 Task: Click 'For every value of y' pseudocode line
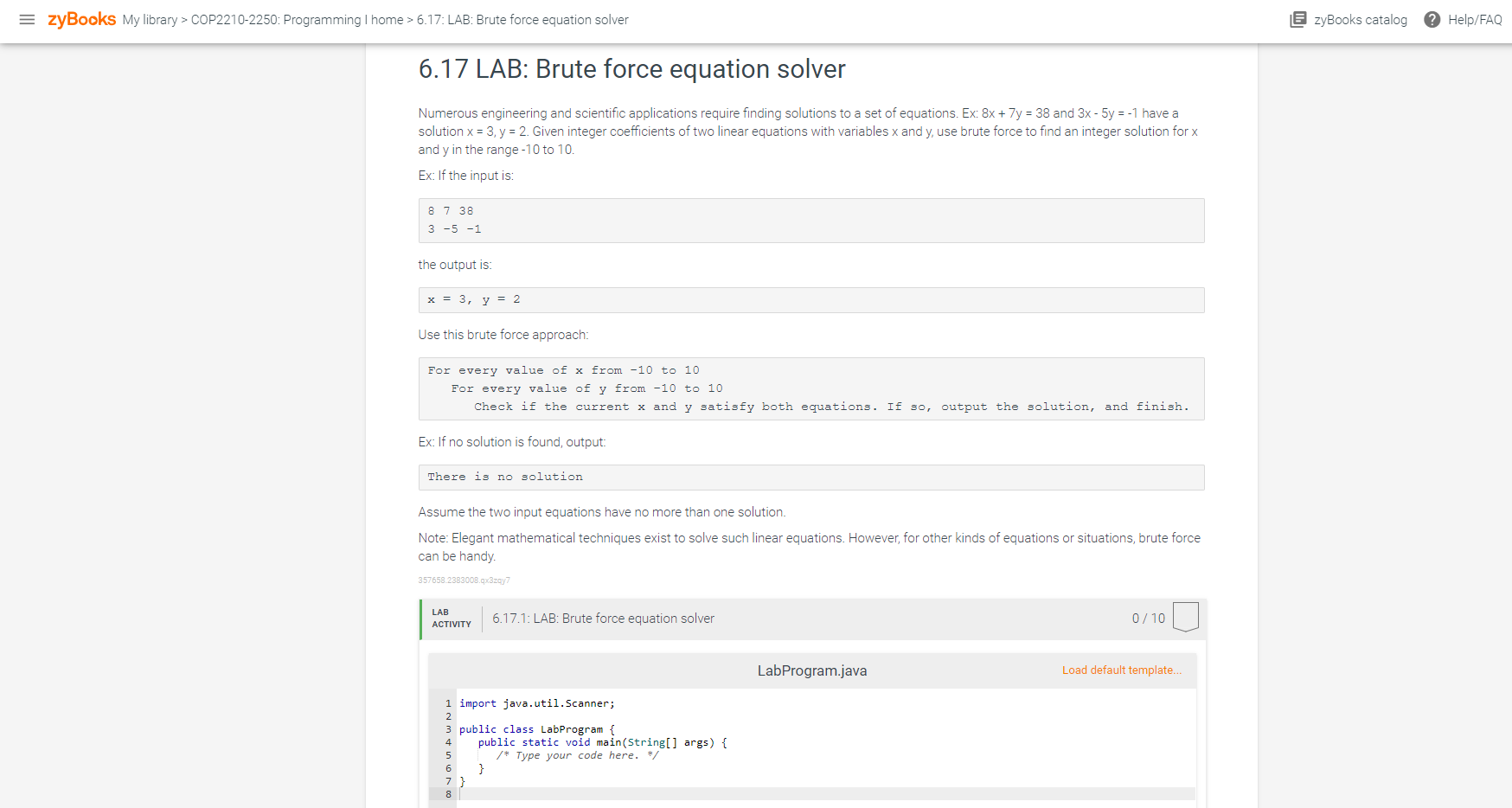coord(586,388)
